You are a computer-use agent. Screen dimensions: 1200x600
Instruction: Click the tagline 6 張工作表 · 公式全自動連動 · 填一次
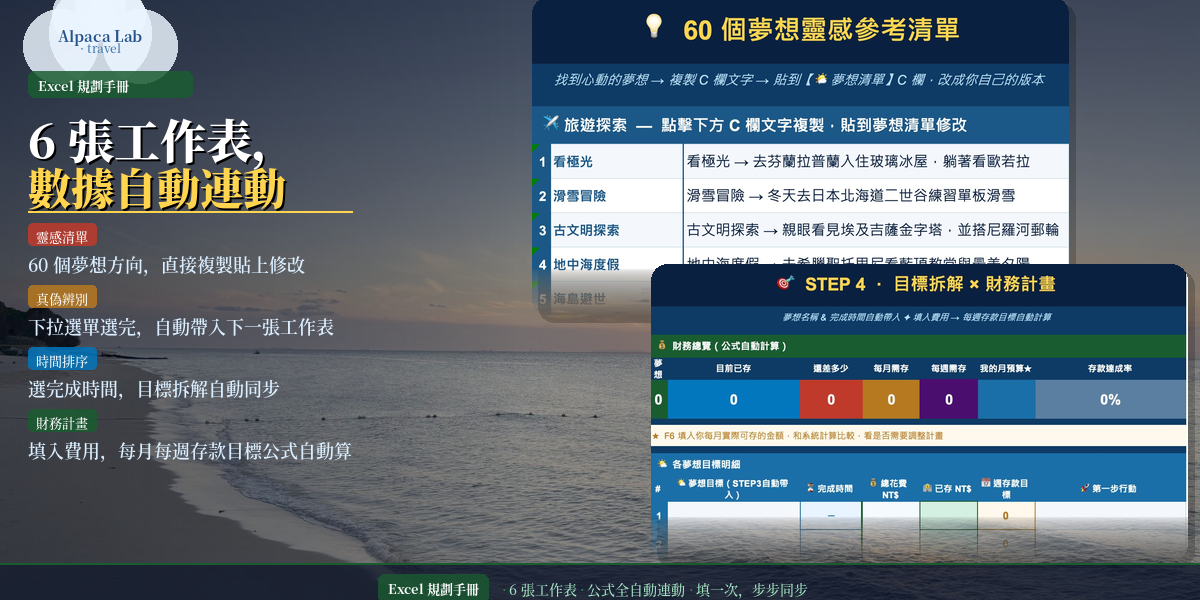pos(655,590)
